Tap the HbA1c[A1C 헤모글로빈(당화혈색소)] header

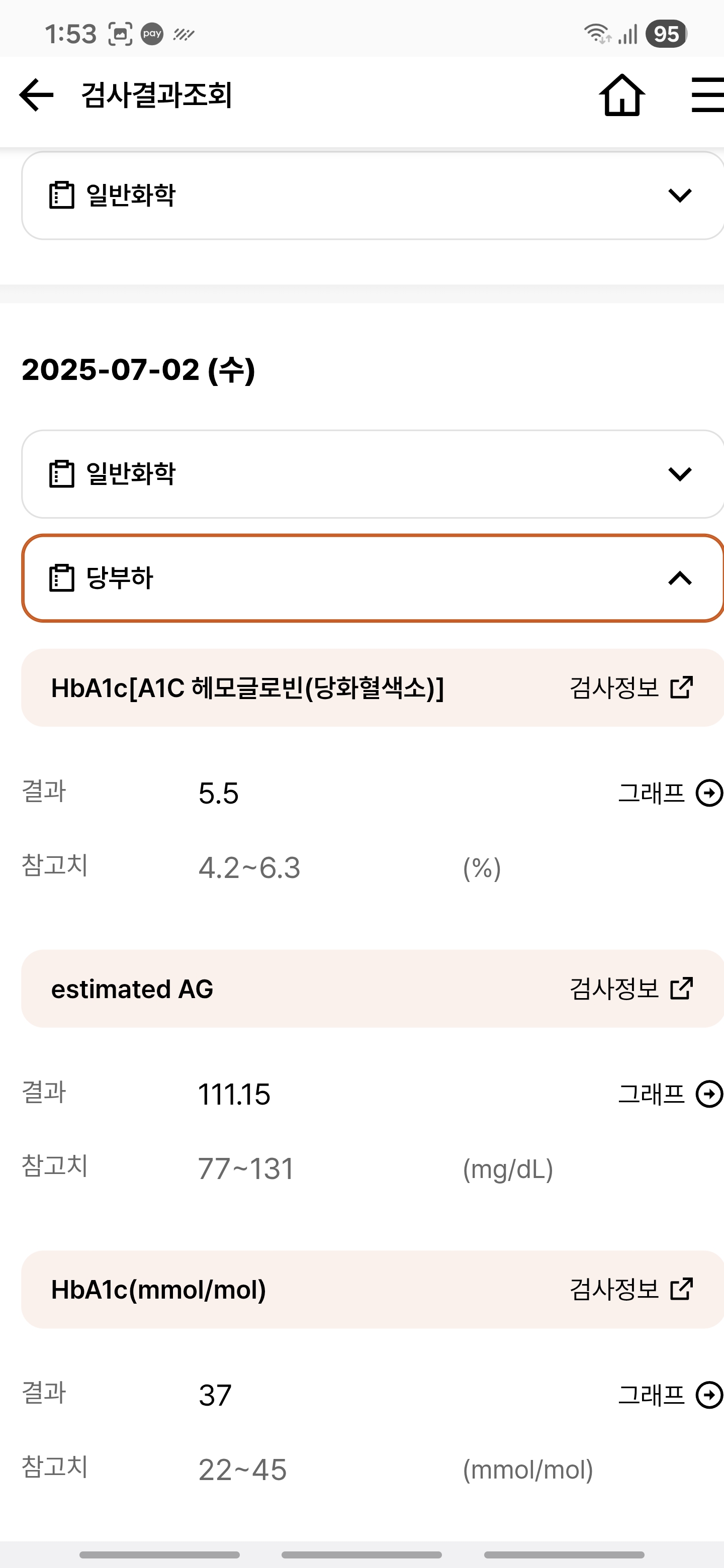247,688
